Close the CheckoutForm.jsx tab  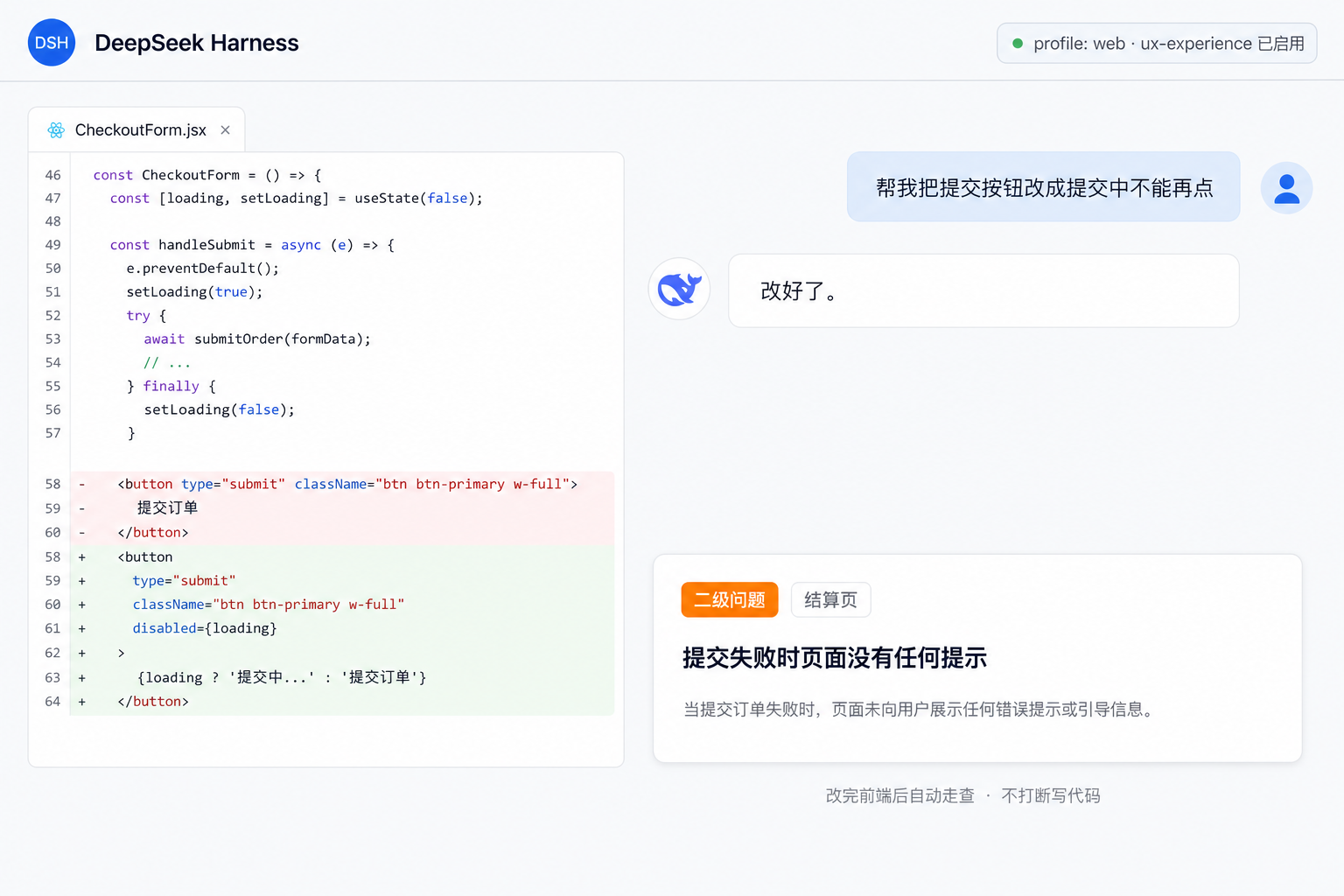click(x=225, y=130)
